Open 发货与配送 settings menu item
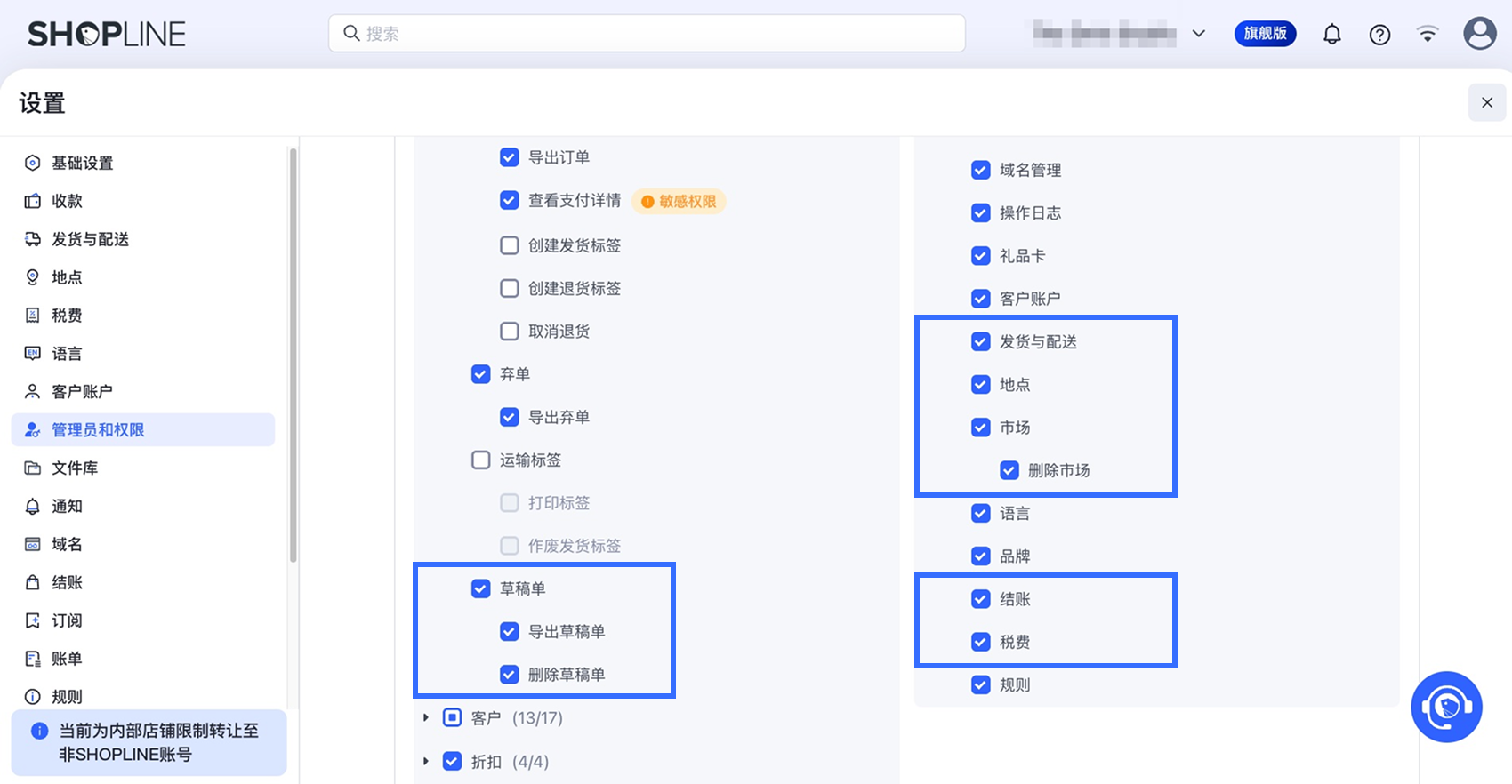 [x=90, y=239]
